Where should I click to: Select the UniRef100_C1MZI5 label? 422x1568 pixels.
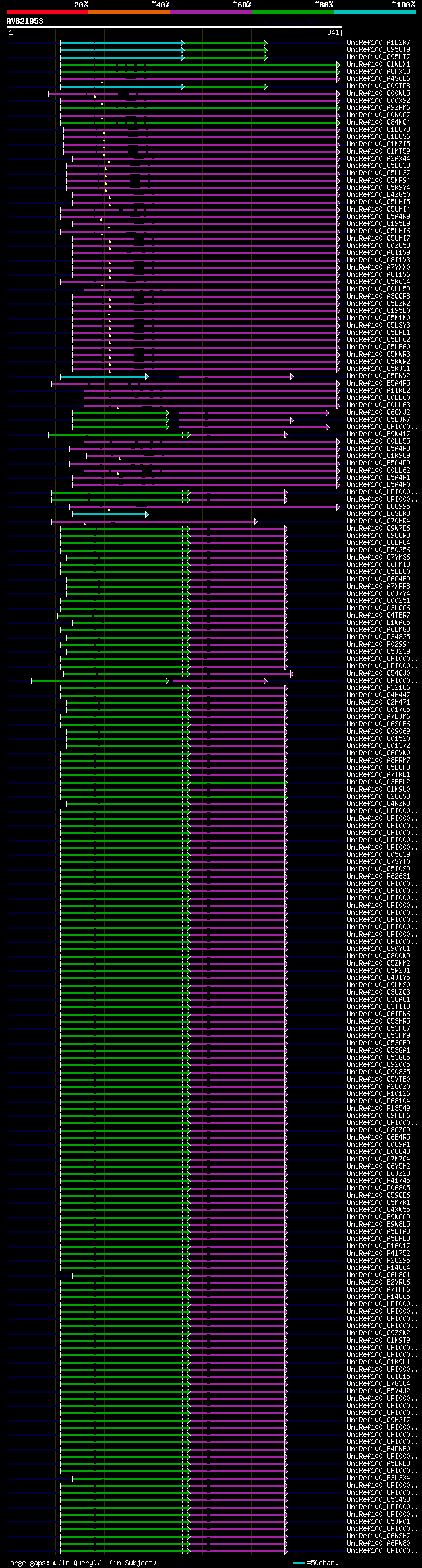click(x=378, y=144)
